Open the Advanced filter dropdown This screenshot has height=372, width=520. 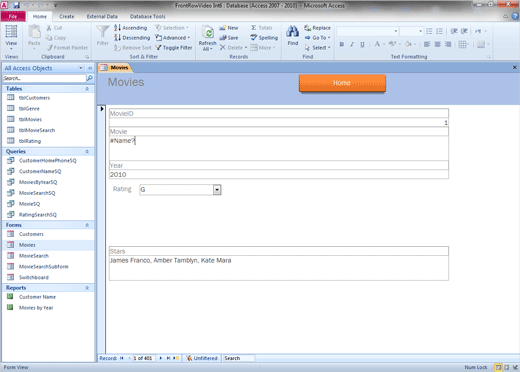(x=173, y=38)
